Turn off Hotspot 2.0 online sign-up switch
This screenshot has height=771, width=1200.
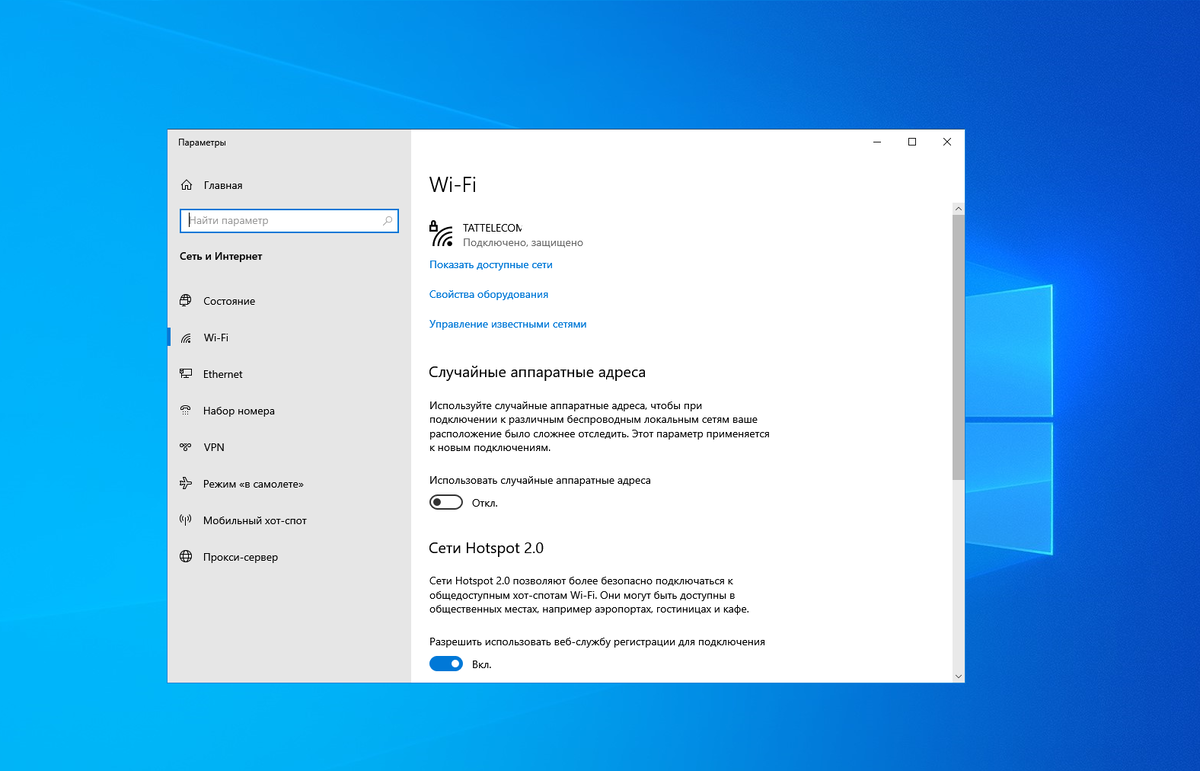(x=446, y=663)
